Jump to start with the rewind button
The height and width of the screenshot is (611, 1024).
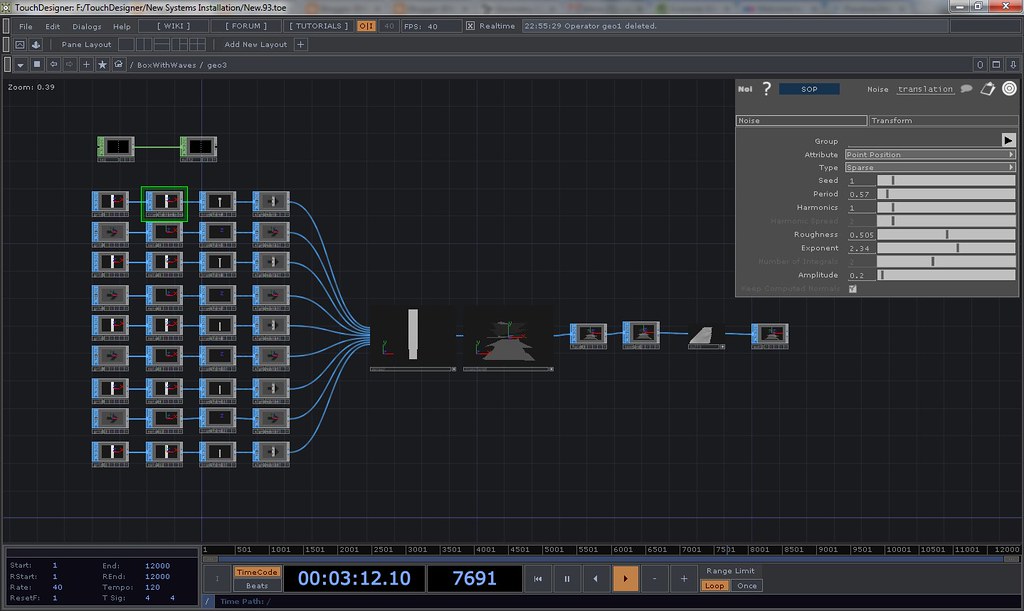(538, 578)
